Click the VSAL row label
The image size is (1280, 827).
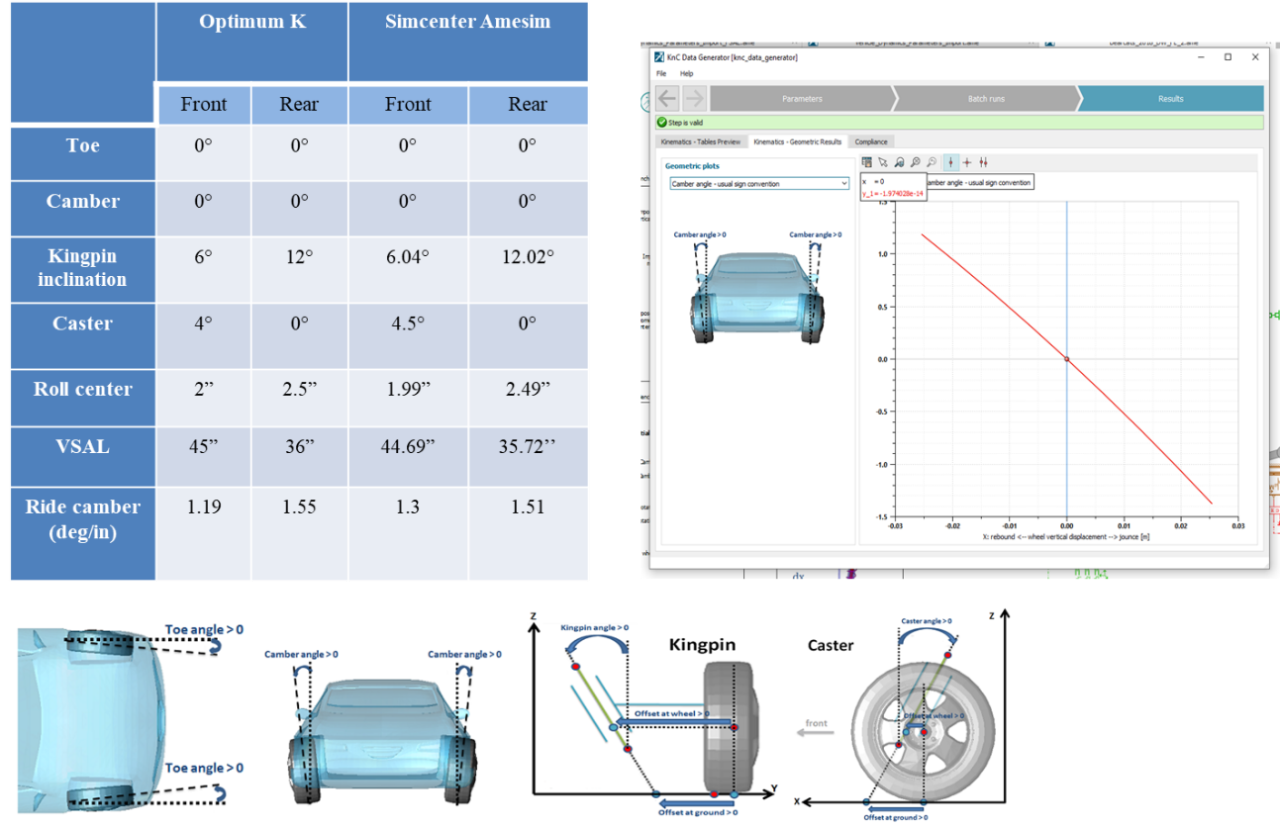[83, 455]
